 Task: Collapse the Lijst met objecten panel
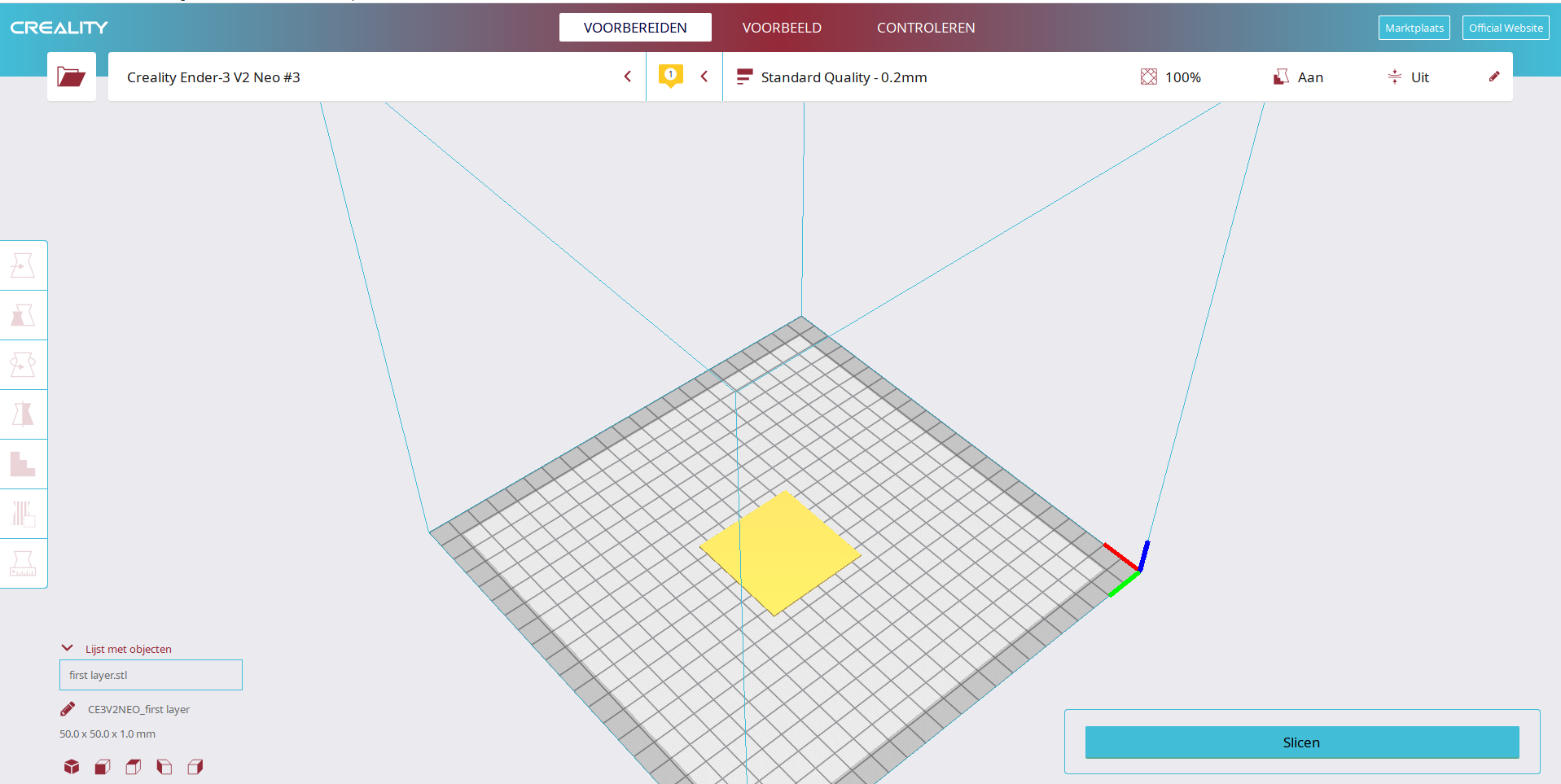[67, 647]
